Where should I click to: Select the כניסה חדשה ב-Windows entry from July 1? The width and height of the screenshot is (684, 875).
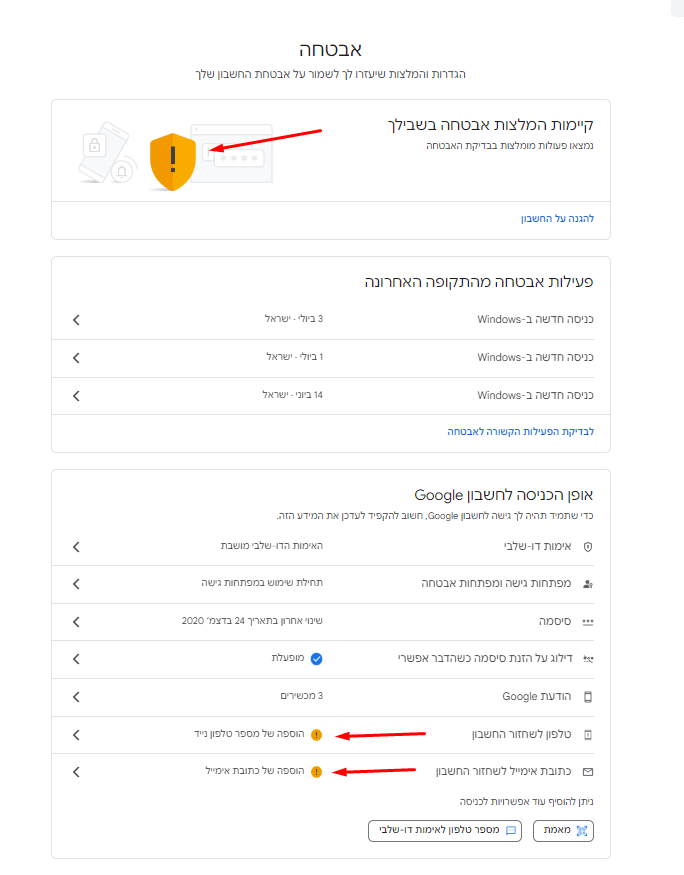[x=535, y=357]
